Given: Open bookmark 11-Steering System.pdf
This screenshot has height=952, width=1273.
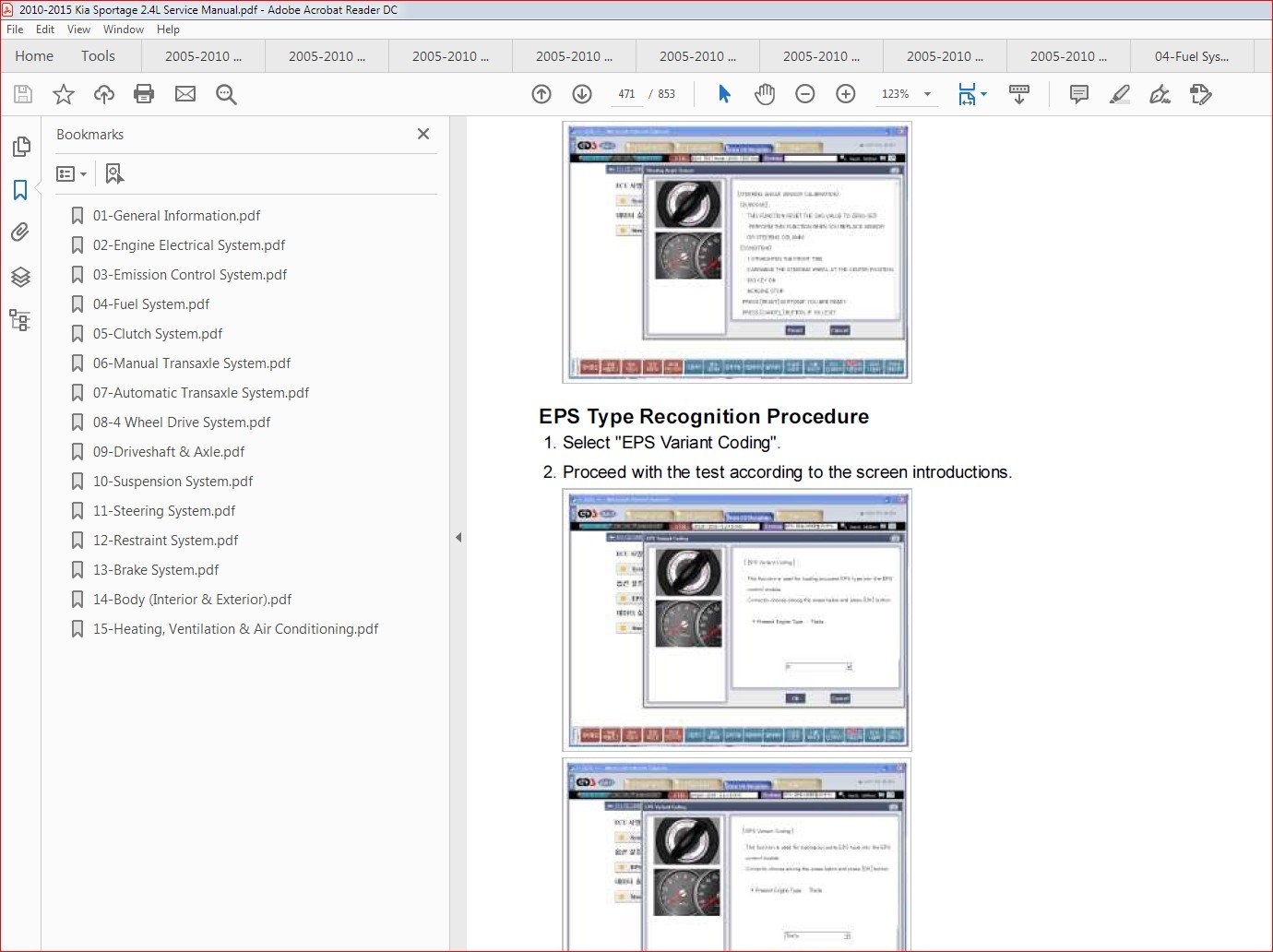Looking at the screenshot, I should point(163,511).
